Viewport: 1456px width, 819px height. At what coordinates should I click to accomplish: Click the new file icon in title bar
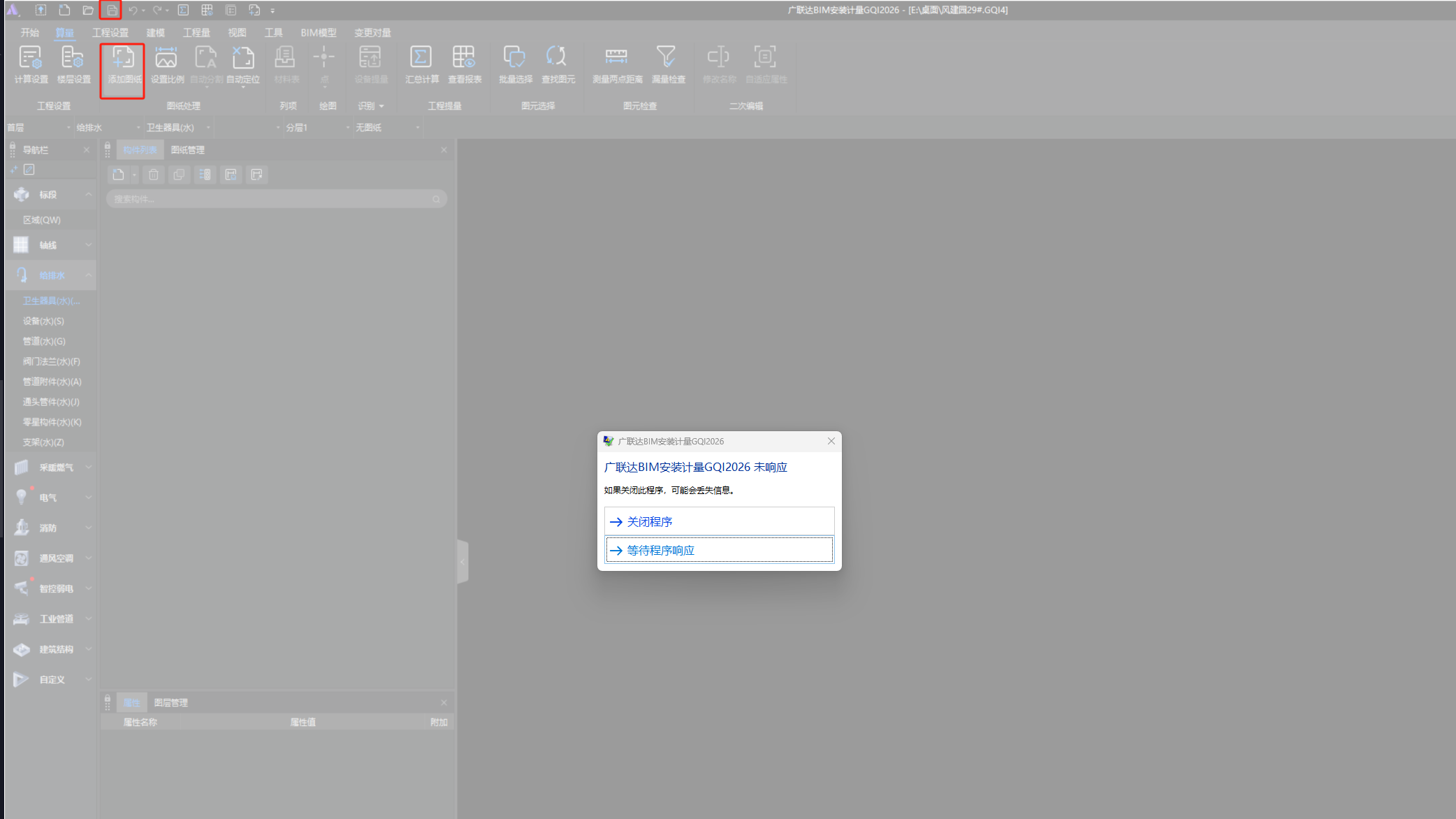coord(64,10)
